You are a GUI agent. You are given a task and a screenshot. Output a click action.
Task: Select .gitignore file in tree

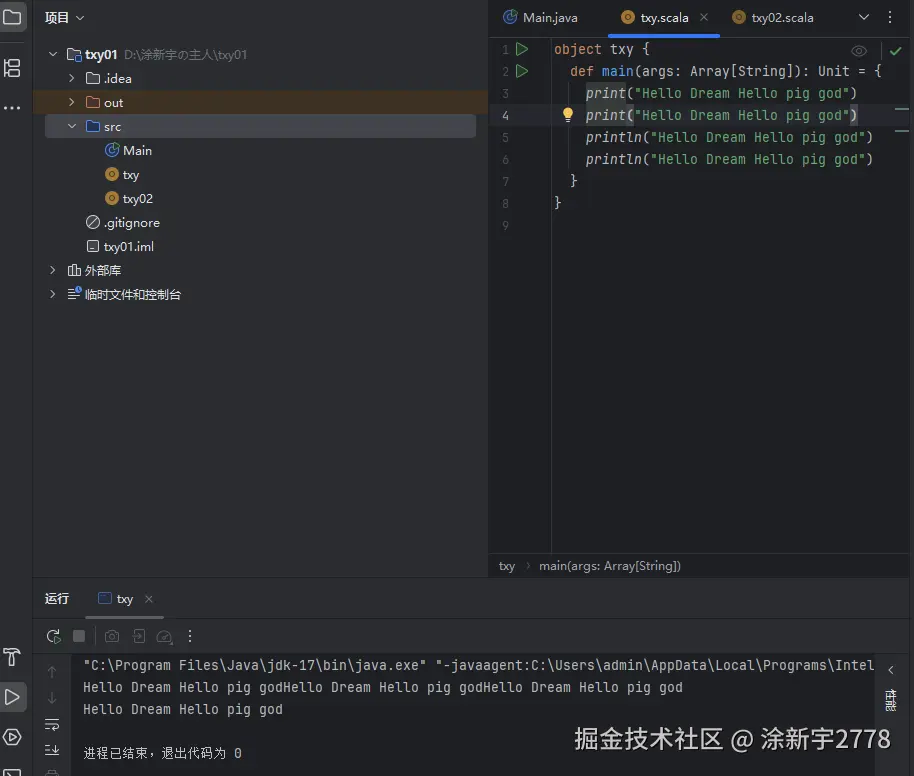pyautogui.click(x=123, y=222)
